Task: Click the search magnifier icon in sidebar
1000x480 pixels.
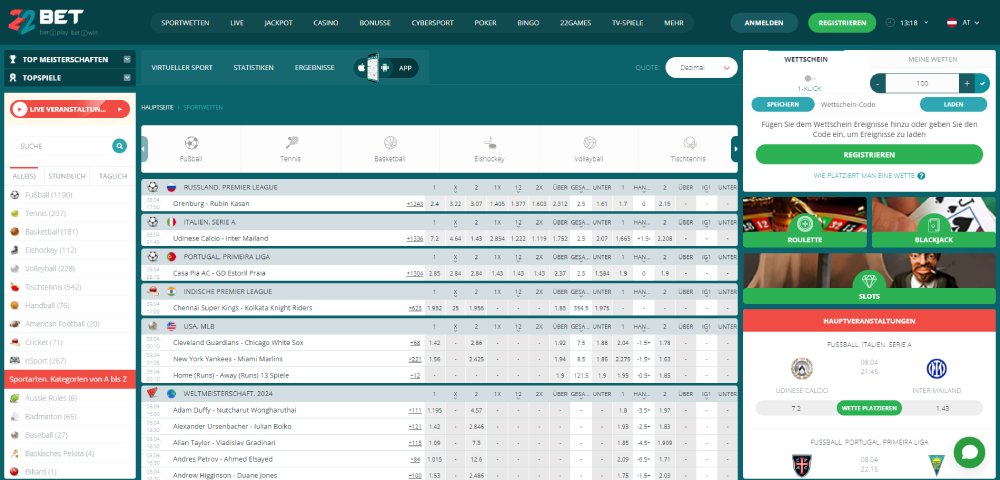Action: click(x=120, y=146)
